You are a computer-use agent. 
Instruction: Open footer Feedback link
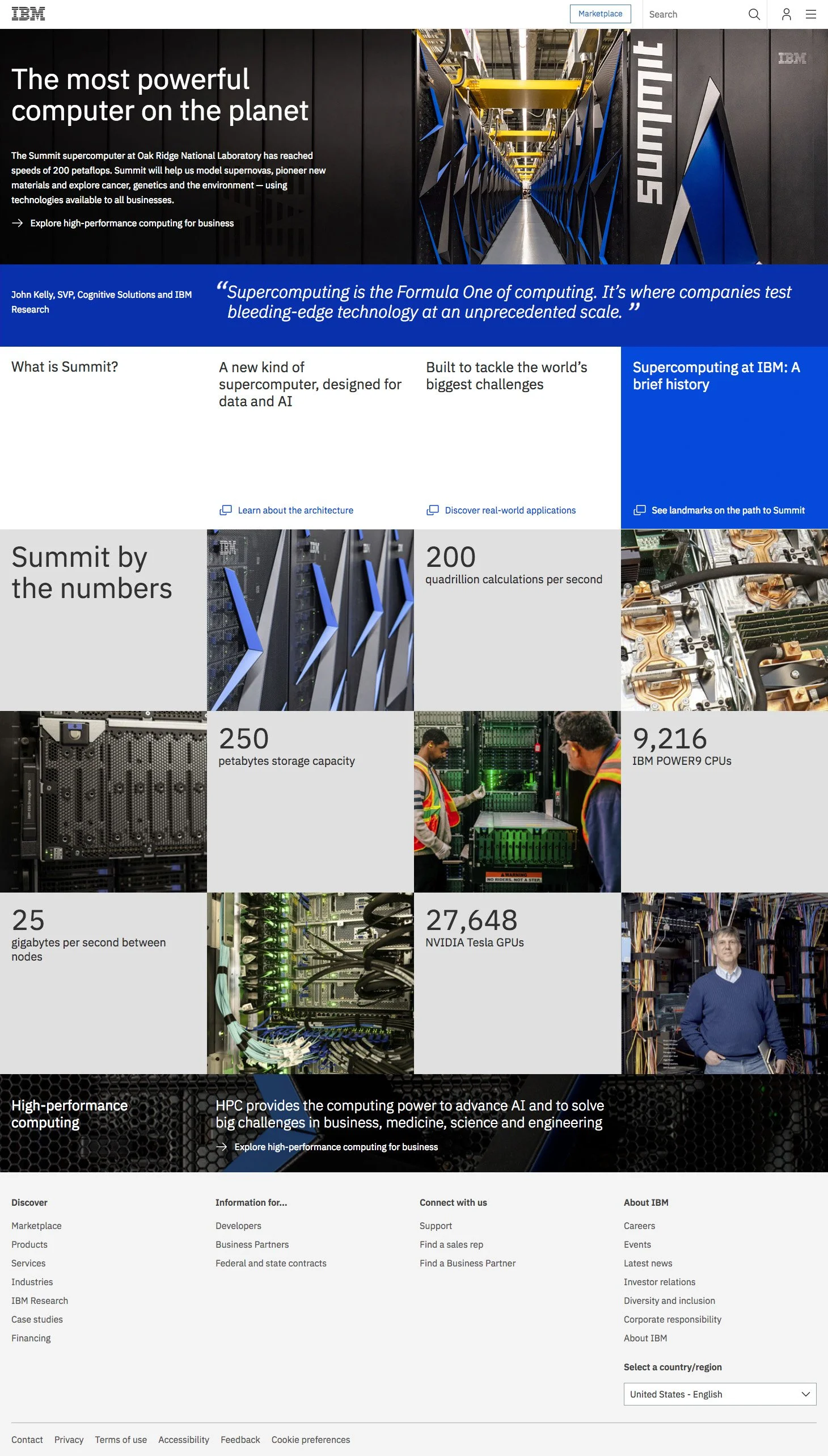tap(240, 1440)
